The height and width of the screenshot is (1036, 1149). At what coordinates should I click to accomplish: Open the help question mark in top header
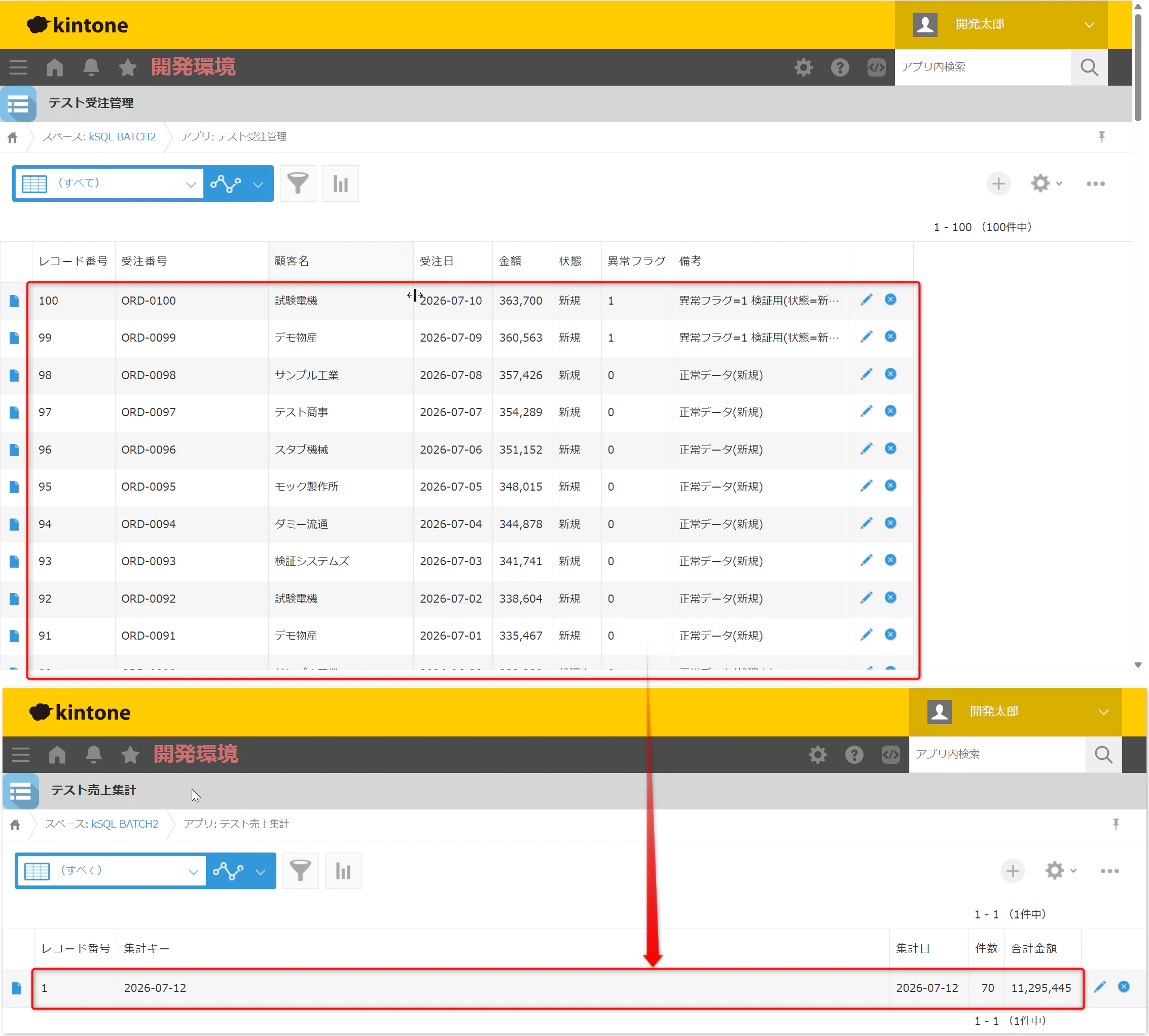[840, 67]
